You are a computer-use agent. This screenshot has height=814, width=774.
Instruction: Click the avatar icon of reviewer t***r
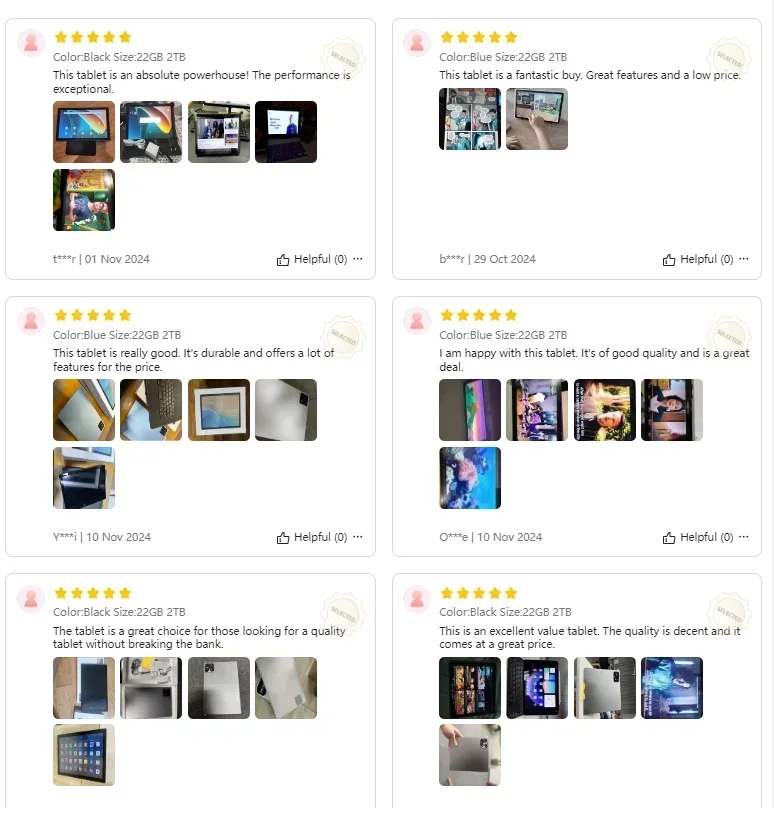pos(31,43)
